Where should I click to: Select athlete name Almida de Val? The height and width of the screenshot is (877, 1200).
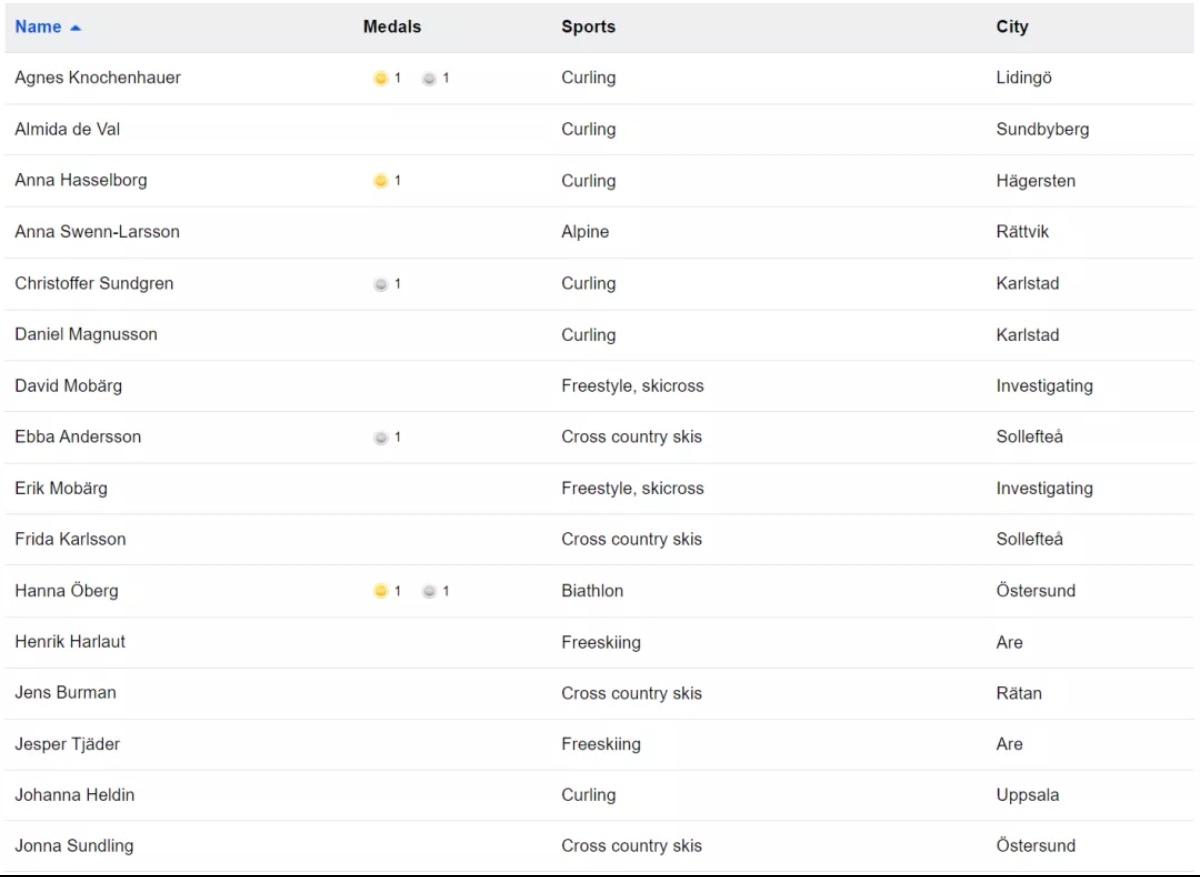point(68,129)
